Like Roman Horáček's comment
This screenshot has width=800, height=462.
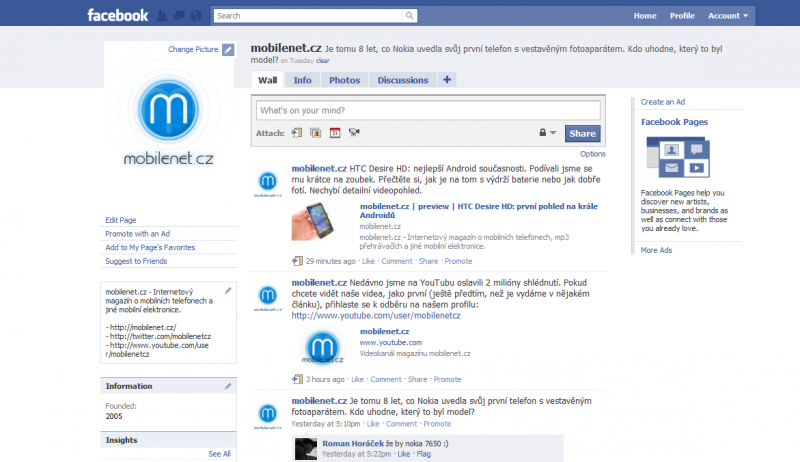tap(404, 454)
